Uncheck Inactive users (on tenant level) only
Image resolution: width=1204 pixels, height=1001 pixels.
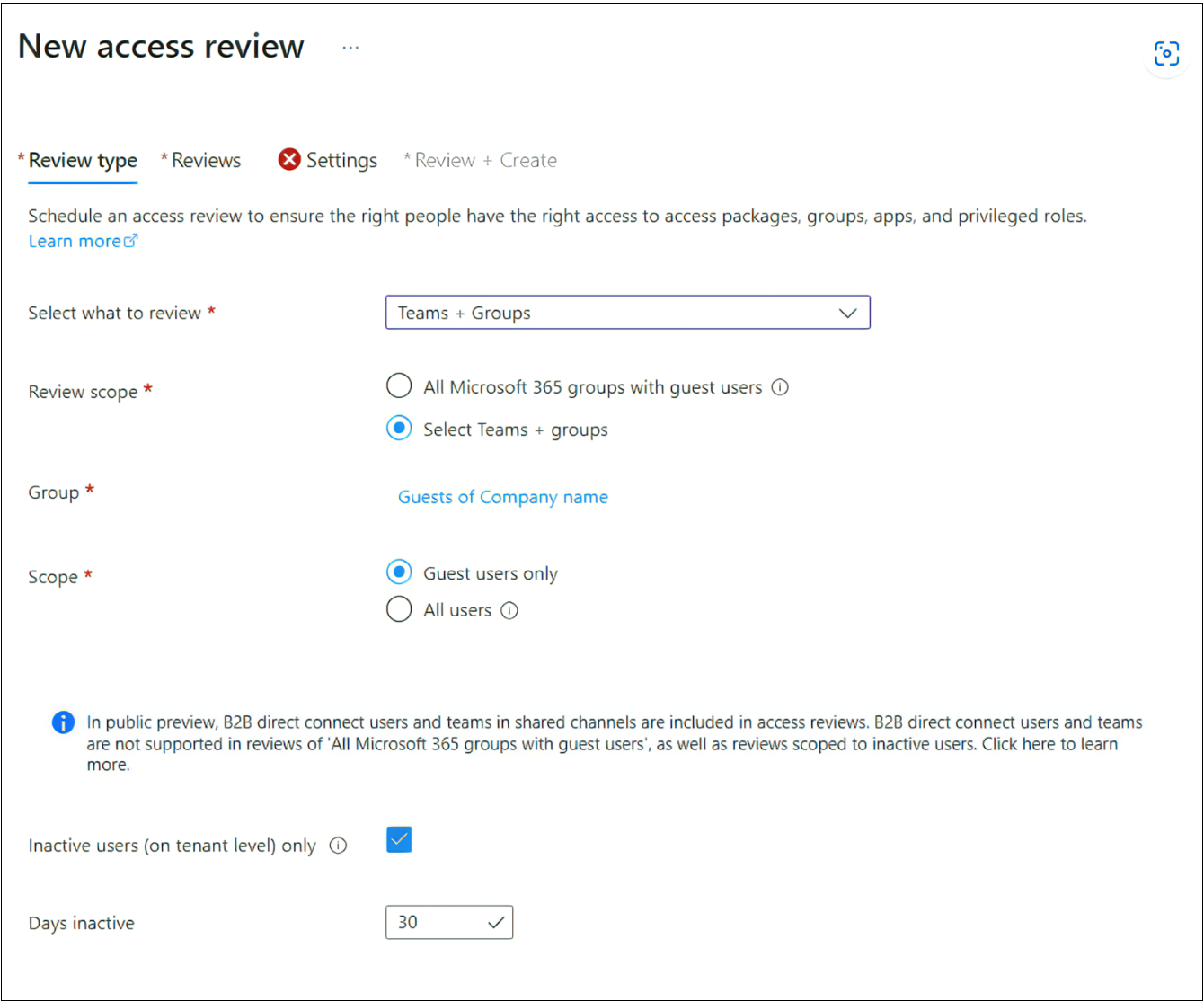(x=399, y=840)
